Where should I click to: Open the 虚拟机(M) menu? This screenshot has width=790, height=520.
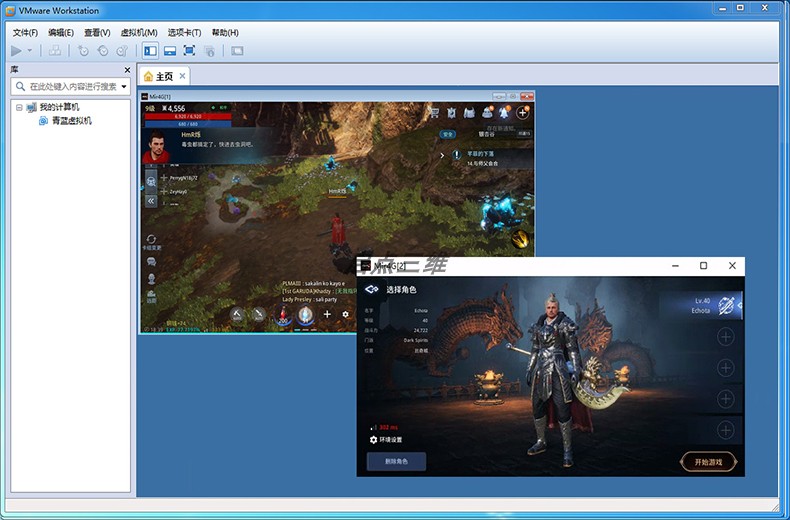(139, 33)
